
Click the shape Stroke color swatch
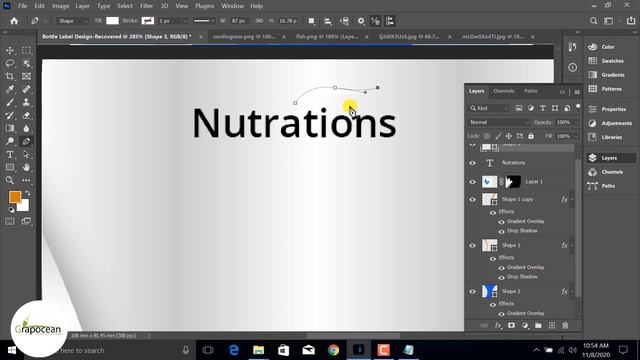click(x=148, y=21)
